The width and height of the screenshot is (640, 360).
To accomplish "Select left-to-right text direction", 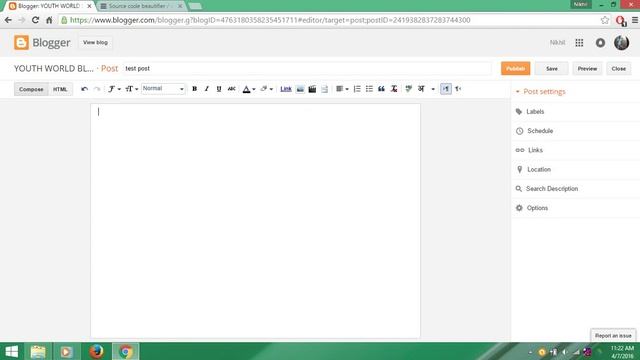I will (x=446, y=89).
